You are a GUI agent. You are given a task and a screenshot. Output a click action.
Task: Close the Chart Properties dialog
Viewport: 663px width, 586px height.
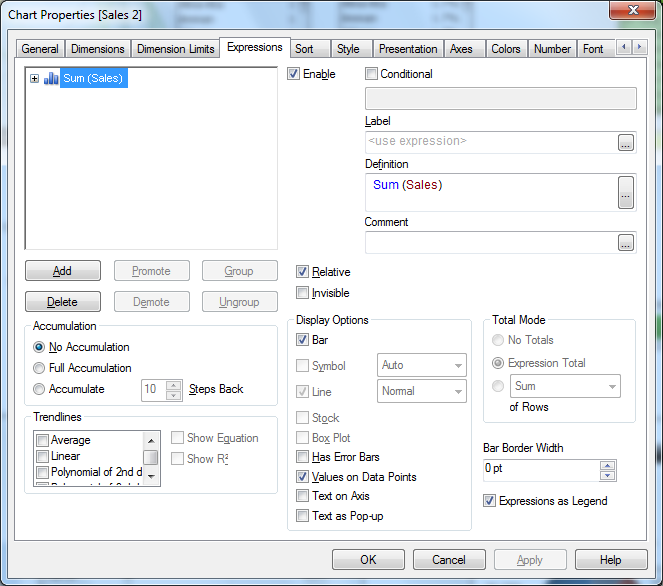click(633, 10)
